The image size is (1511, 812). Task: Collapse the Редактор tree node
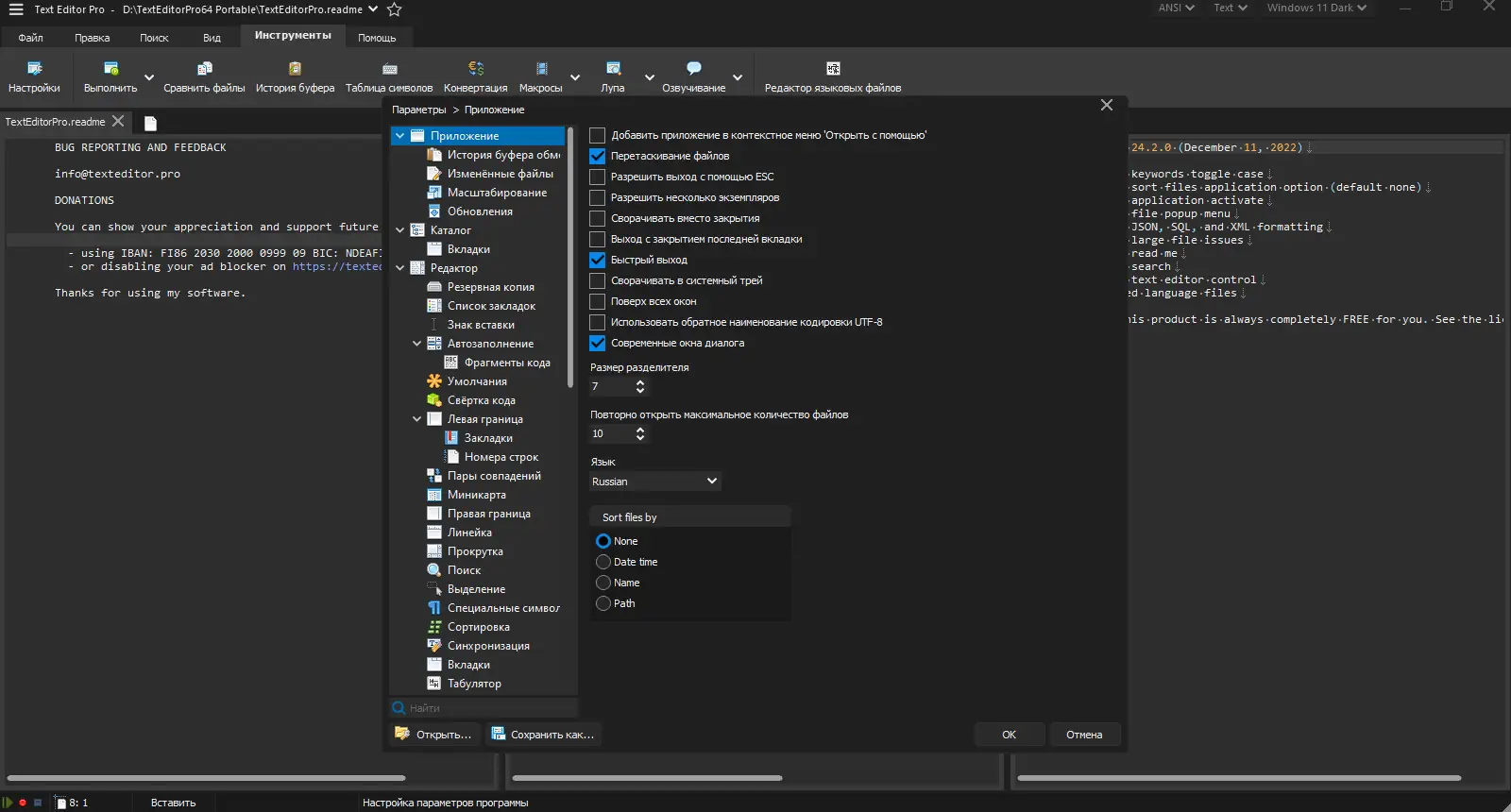(x=400, y=268)
